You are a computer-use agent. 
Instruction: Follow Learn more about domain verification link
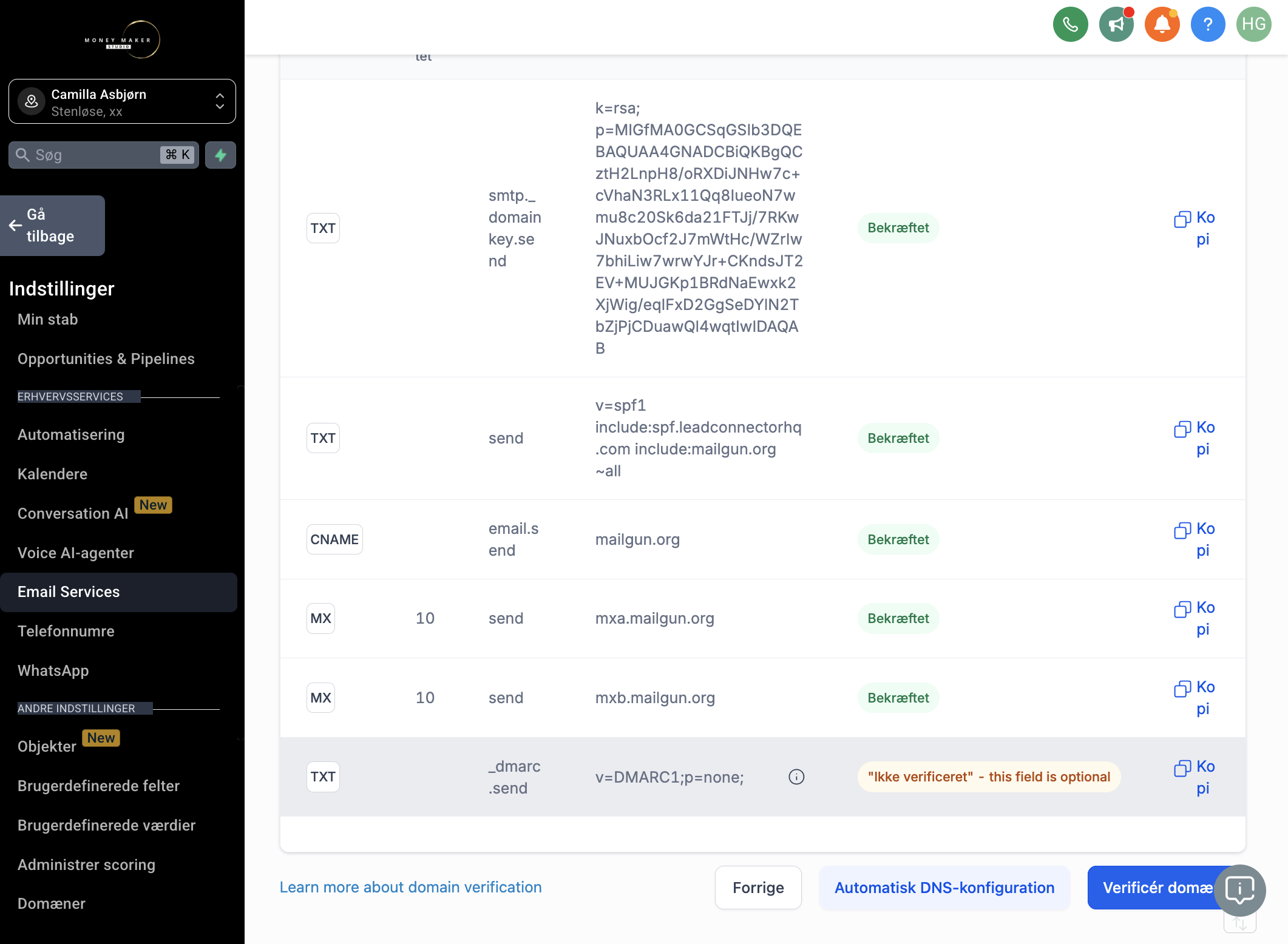(410, 887)
